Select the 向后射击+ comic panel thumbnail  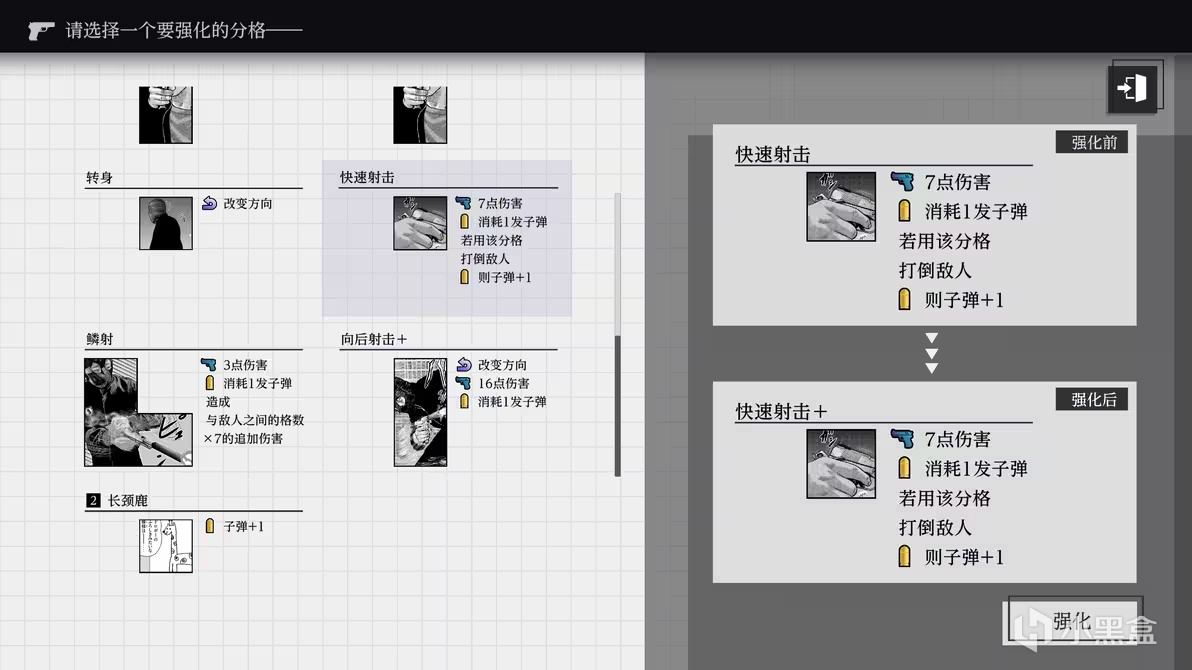420,412
